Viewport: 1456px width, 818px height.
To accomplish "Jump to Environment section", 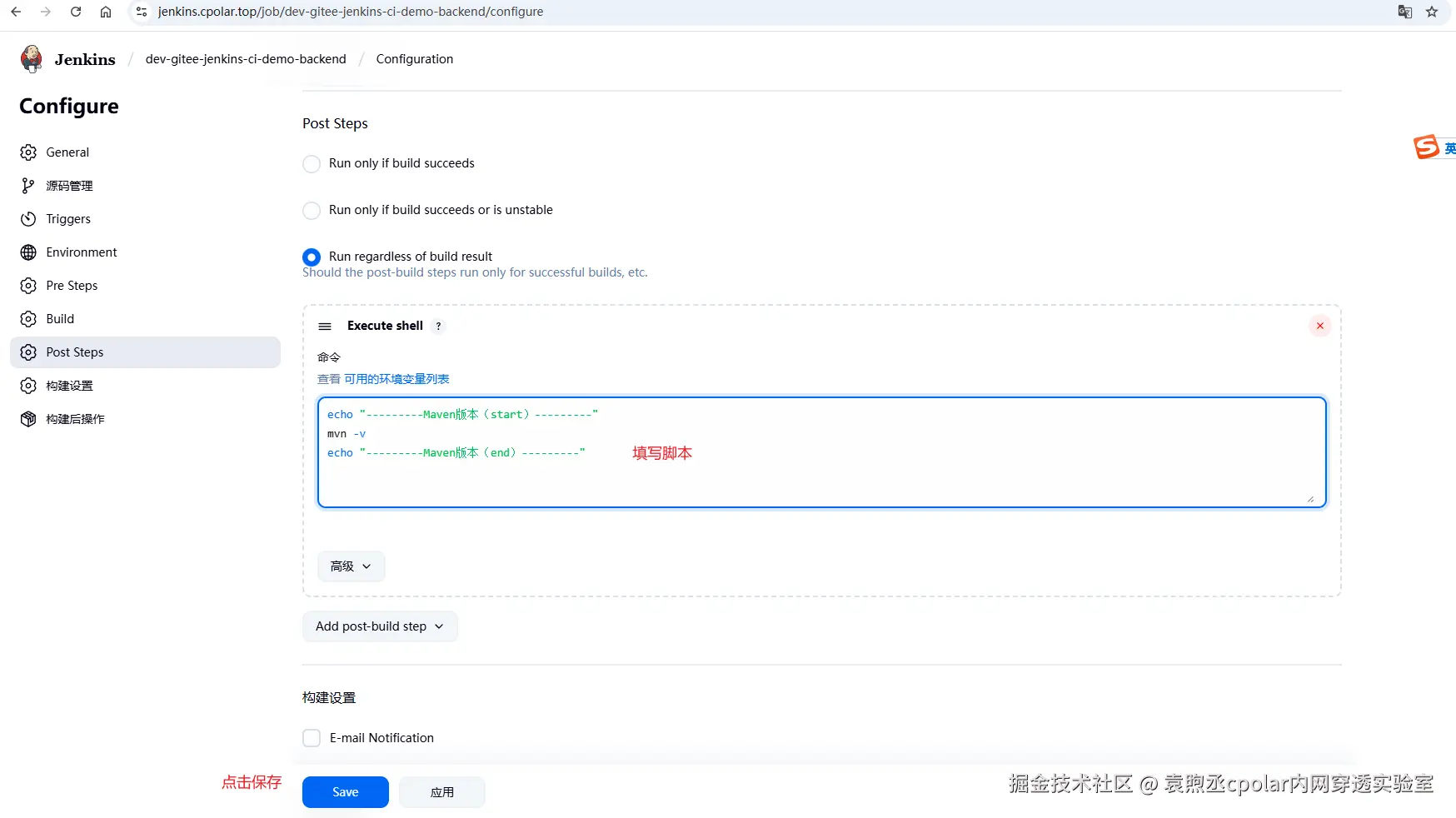I will pyautogui.click(x=145, y=252).
